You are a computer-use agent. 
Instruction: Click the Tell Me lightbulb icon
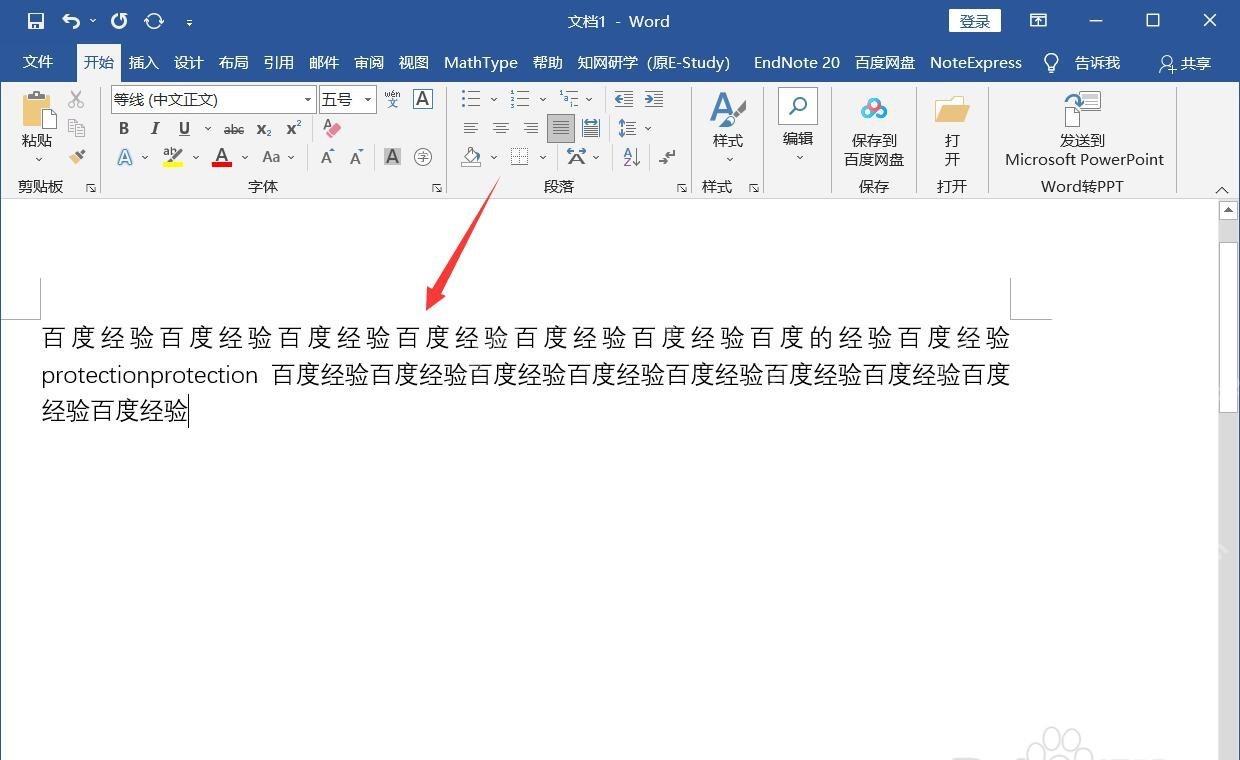coord(1051,63)
